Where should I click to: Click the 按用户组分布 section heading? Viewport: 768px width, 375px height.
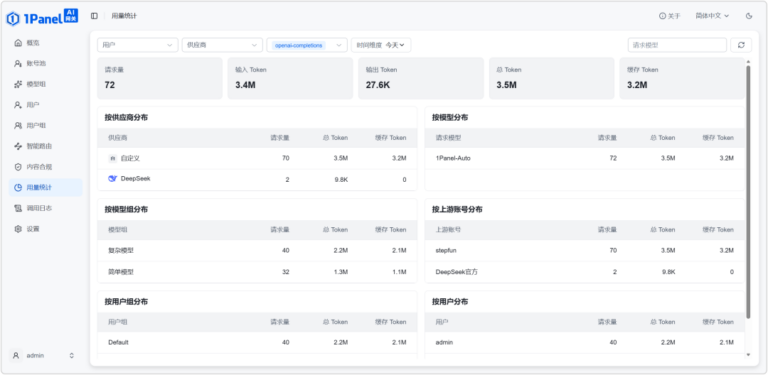coord(126,302)
